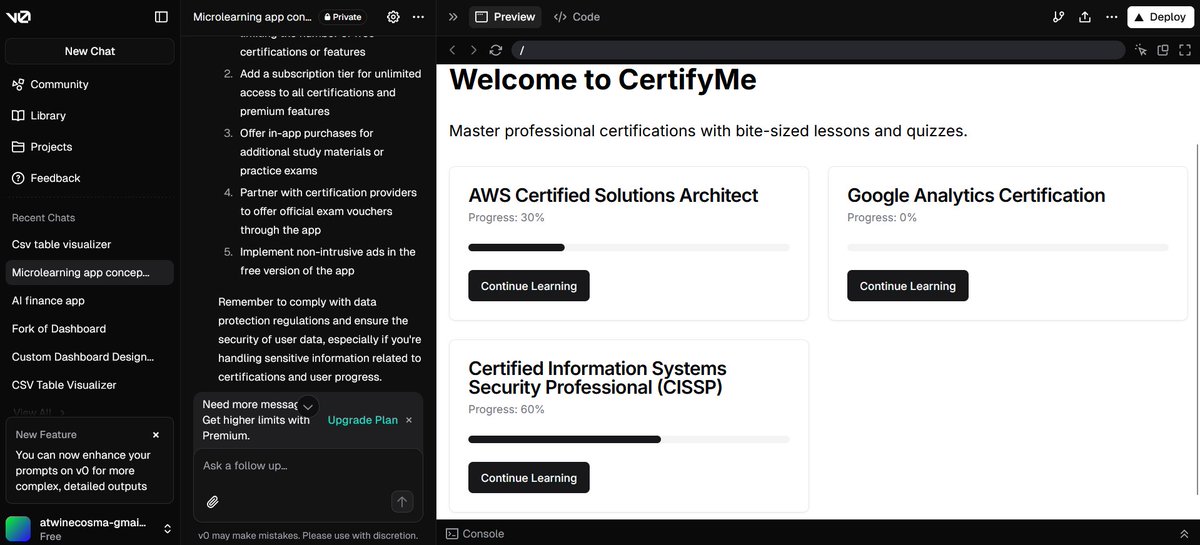The width and height of the screenshot is (1200, 545).
Task: Focus the Ask a follow up input
Action: [x=308, y=466]
